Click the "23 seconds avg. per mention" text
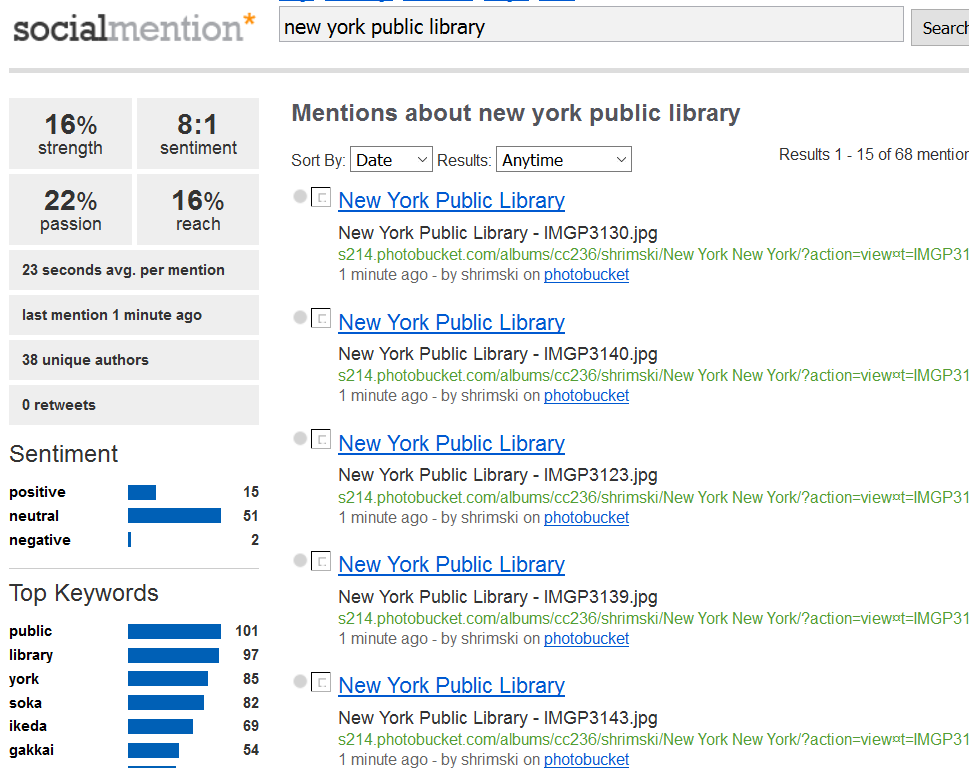Viewport: 969px width, 768px height. click(123, 270)
